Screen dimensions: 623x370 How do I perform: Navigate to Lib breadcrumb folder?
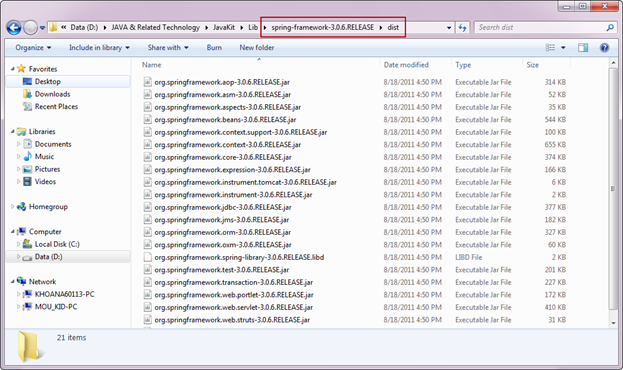pyautogui.click(x=253, y=27)
